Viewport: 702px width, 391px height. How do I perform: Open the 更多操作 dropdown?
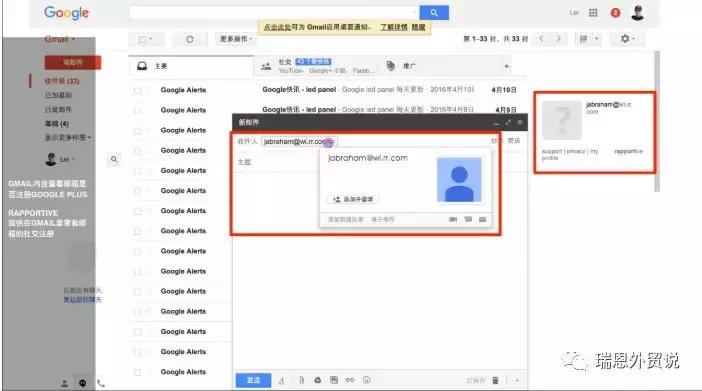click(235, 39)
